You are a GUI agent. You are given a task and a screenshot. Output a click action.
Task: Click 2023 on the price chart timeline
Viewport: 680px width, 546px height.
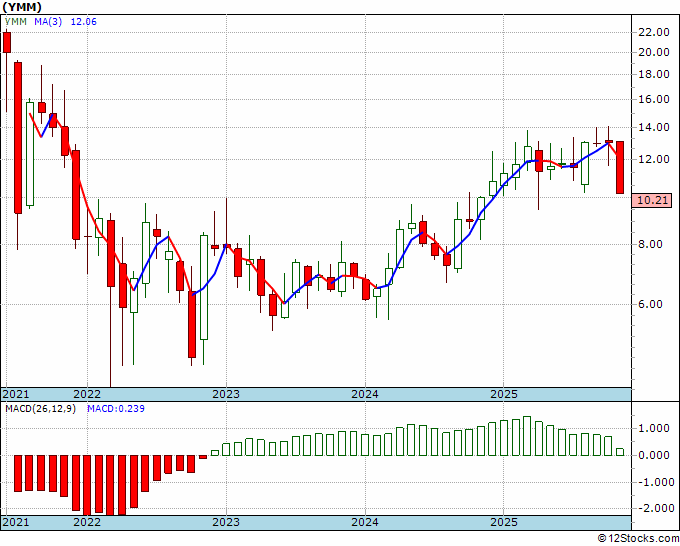[x=226, y=394]
